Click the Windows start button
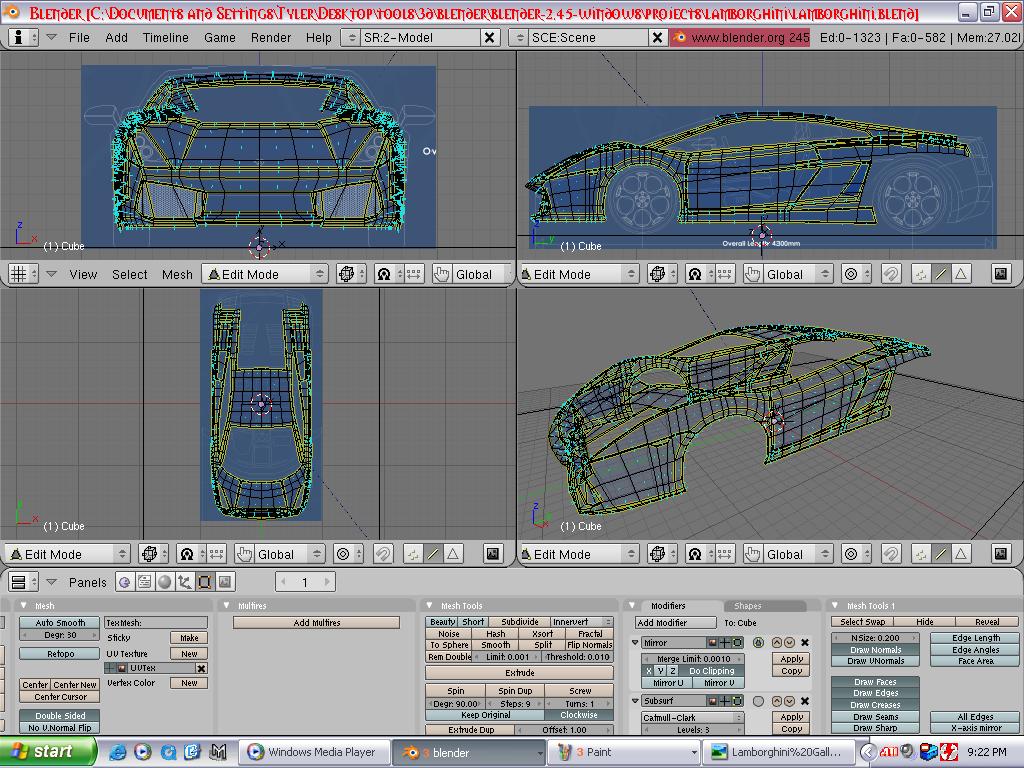The width and height of the screenshot is (1024, 768). pyautogui.click(x=48, y=752)
